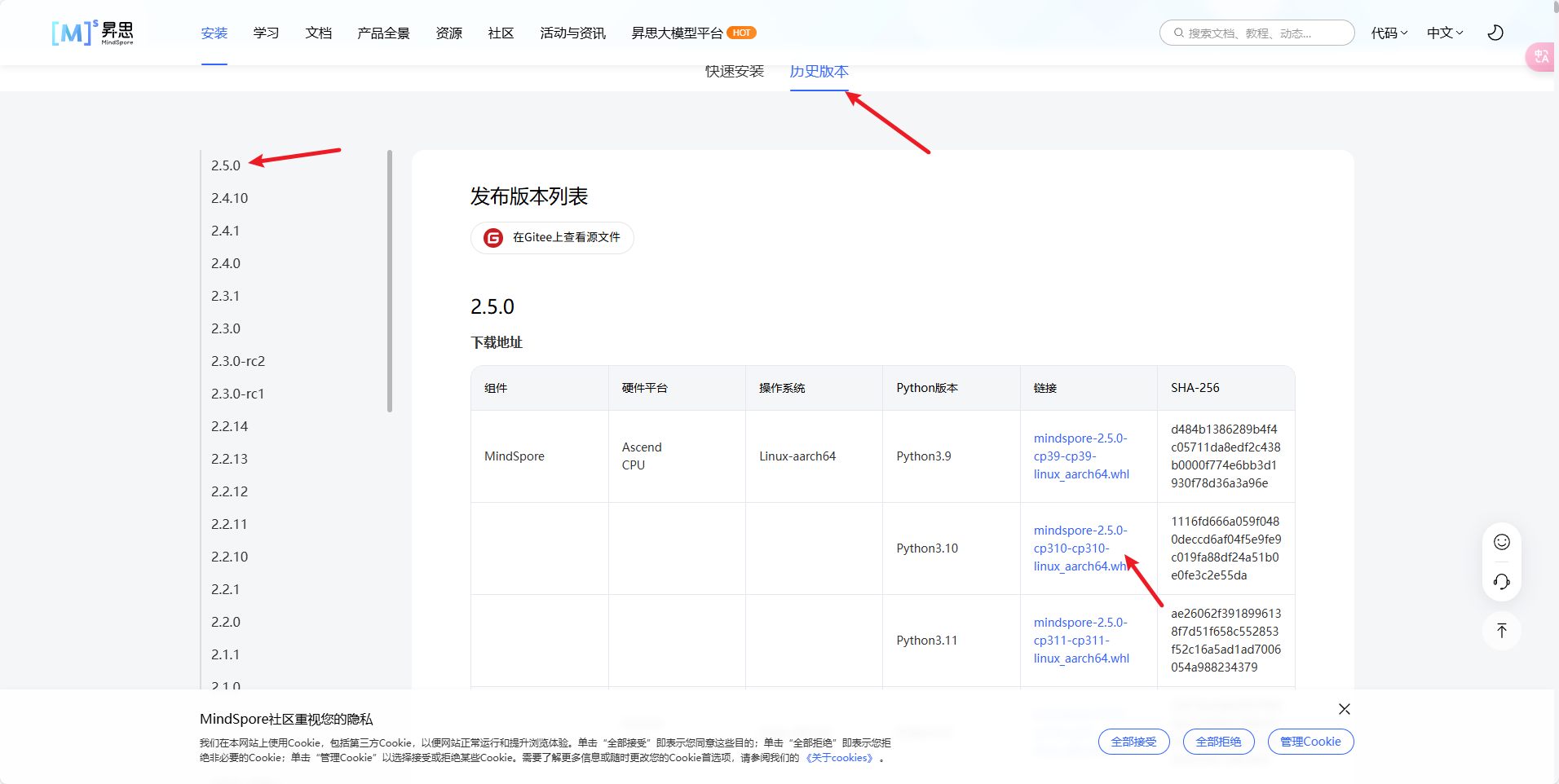
Task: Open the 产品全景 menu item
Action: click(x=383, y=33)
